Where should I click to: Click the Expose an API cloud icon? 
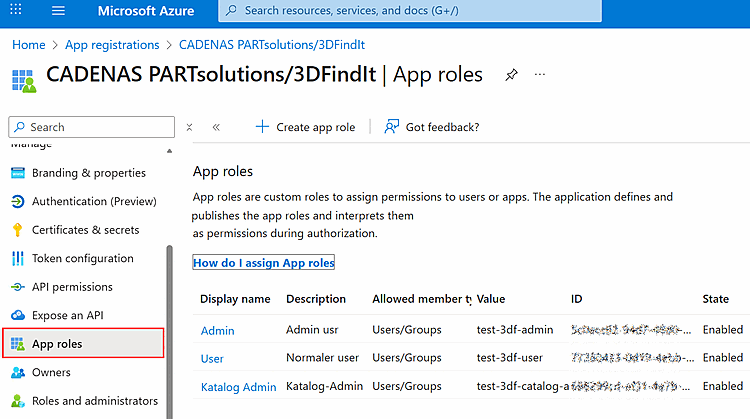pyautogui.click(x=18, y=315)
